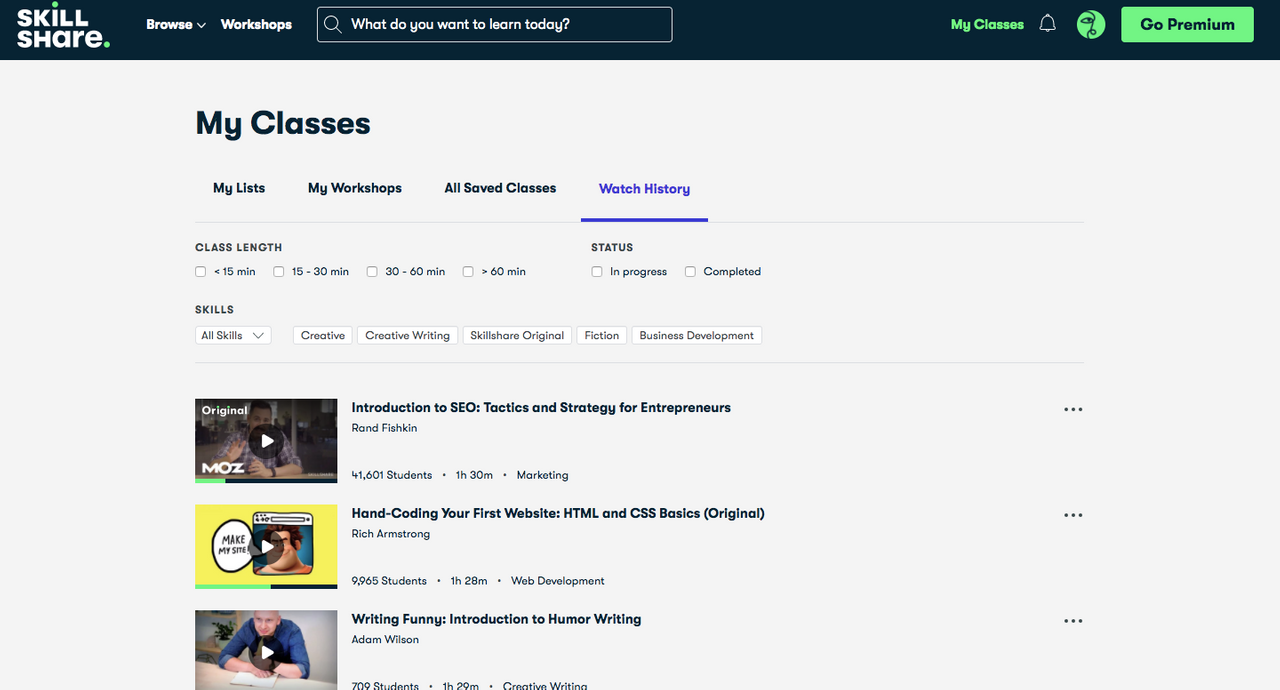Open the Introduction to SEO class title
The width and height of the screenshot is (1280, 690).
pos(541,408)
